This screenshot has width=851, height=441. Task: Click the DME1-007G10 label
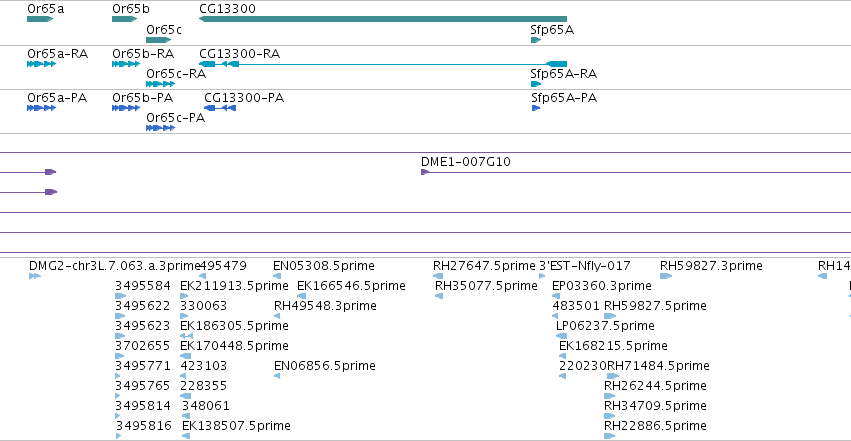pyautogui.click(x=466, y=162)
